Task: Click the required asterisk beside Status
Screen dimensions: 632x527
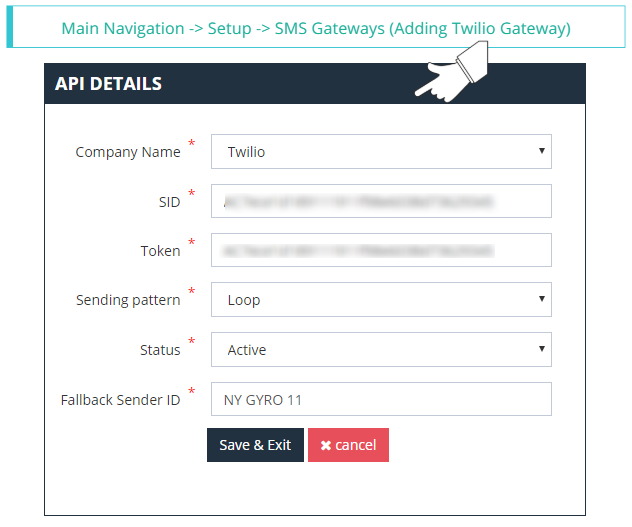Action: click(x=192, y=343)
